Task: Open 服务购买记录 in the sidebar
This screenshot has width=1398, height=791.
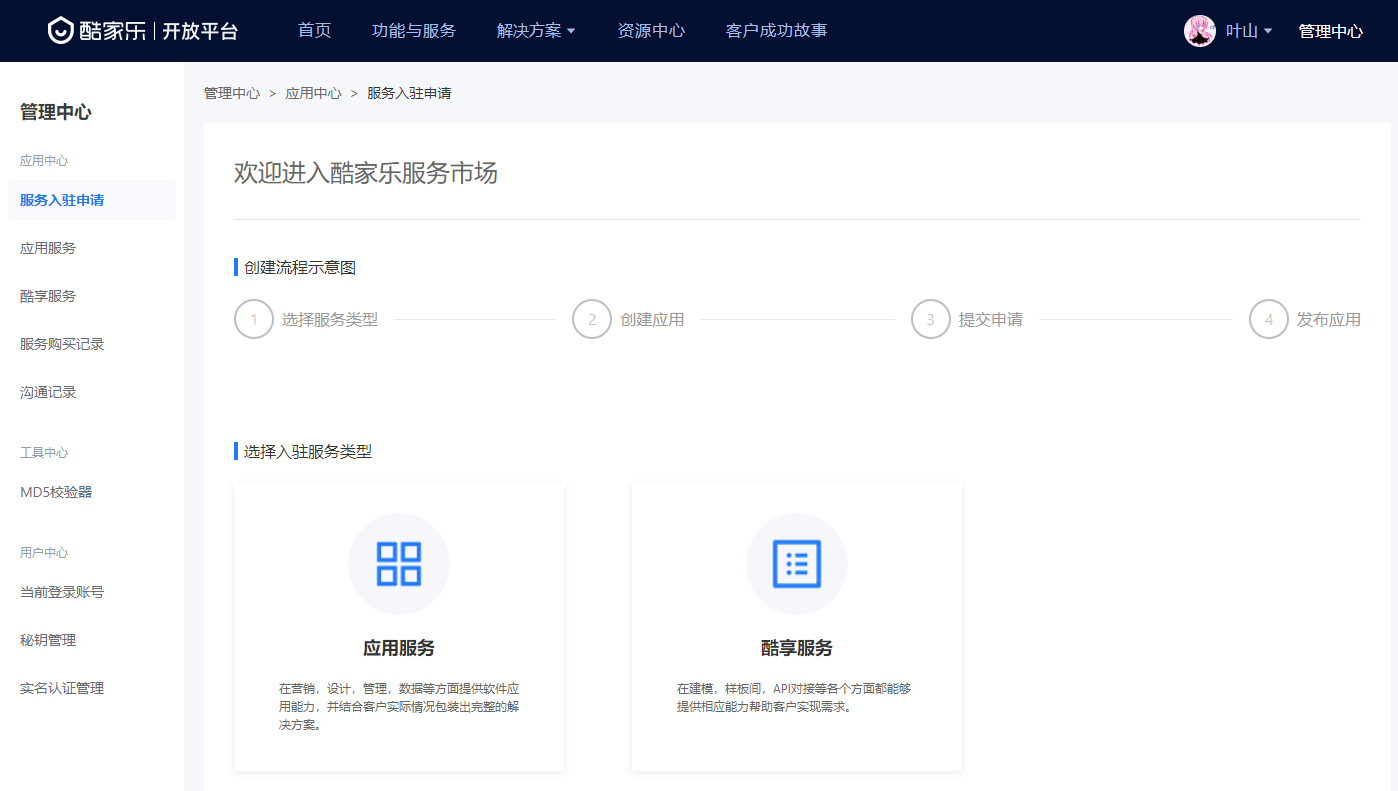Action: point(62,344)
